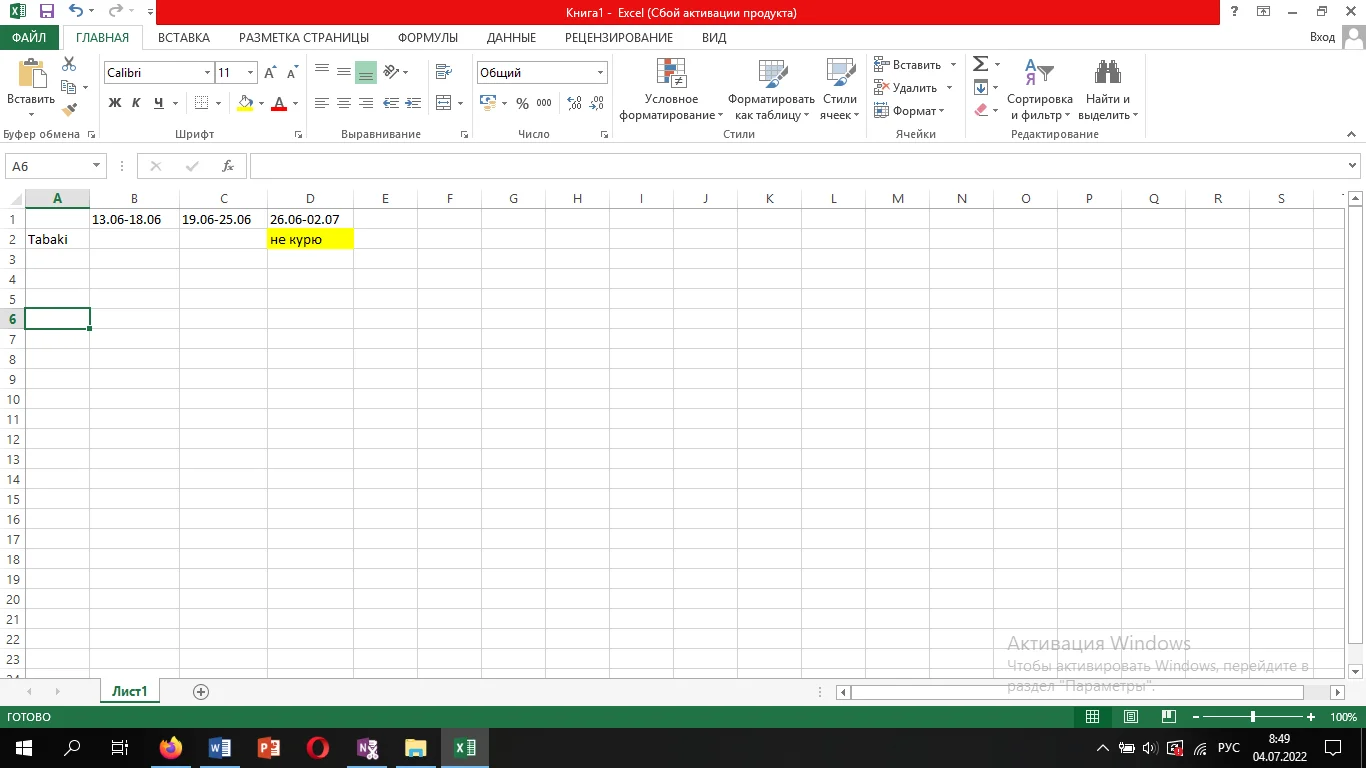
Task: Open the Общий number format dropdown
Action: pyautogui.click(x=600, y=73)
